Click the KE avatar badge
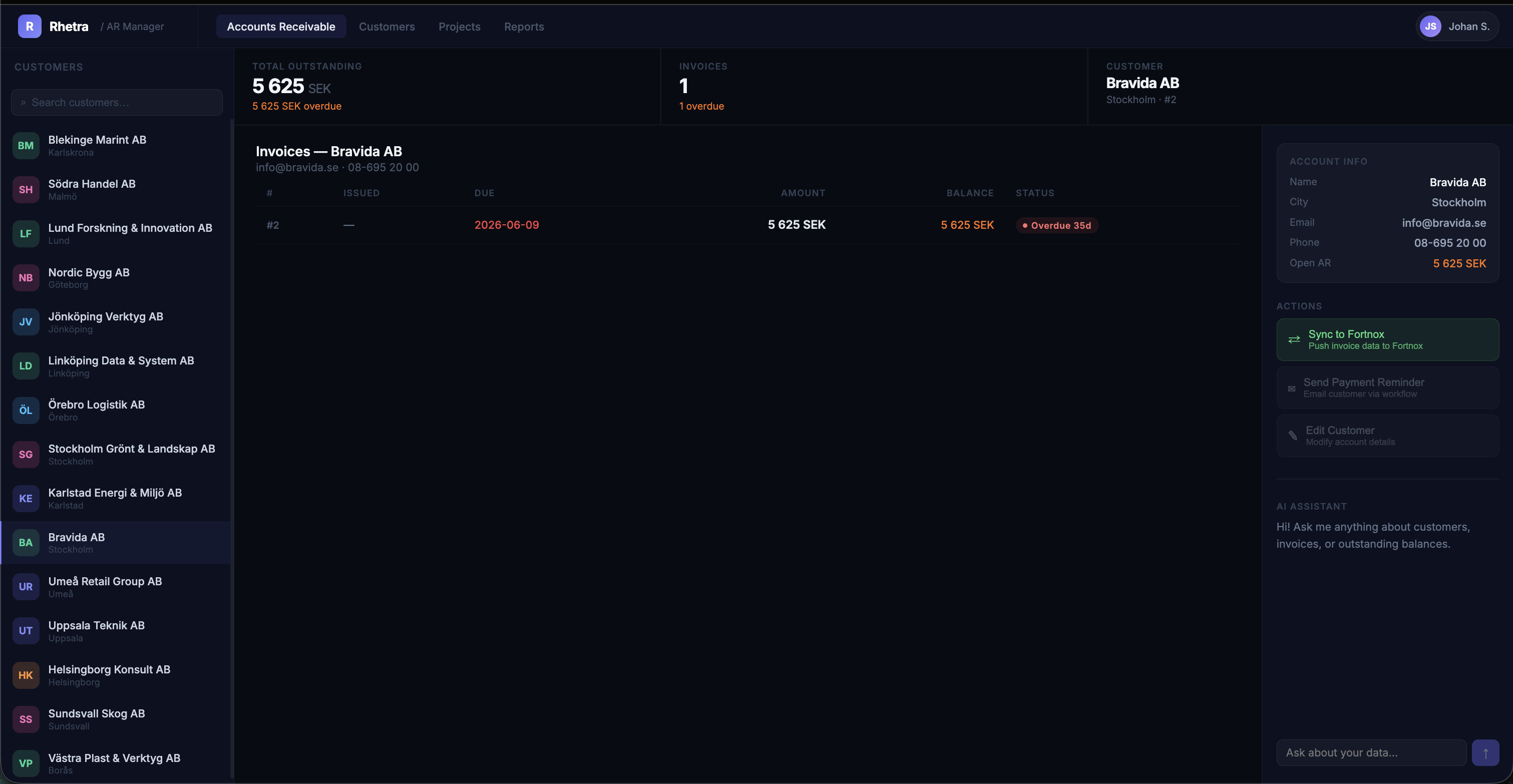 [25, 499]
